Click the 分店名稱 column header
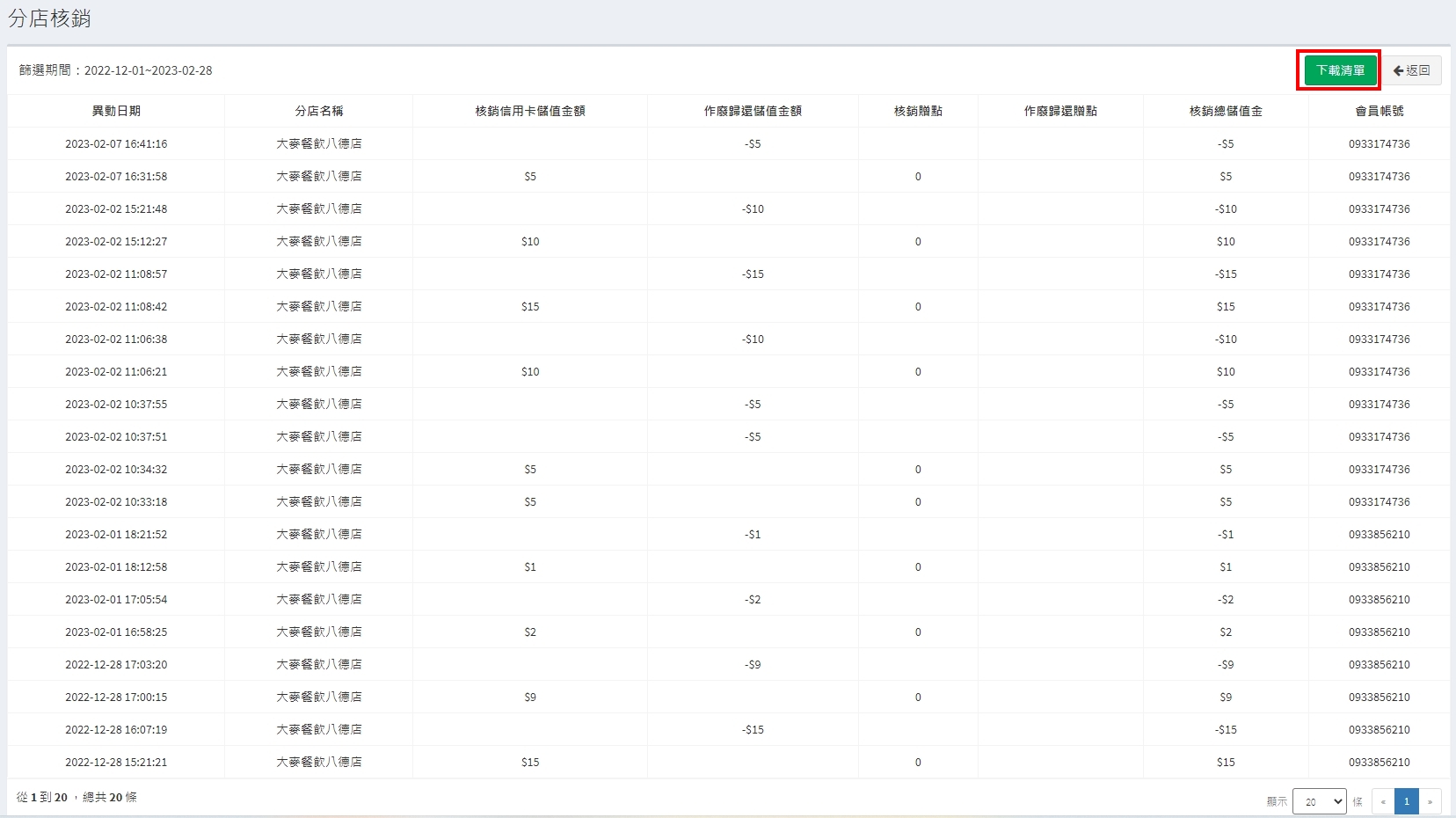 (x=318, y=111)
